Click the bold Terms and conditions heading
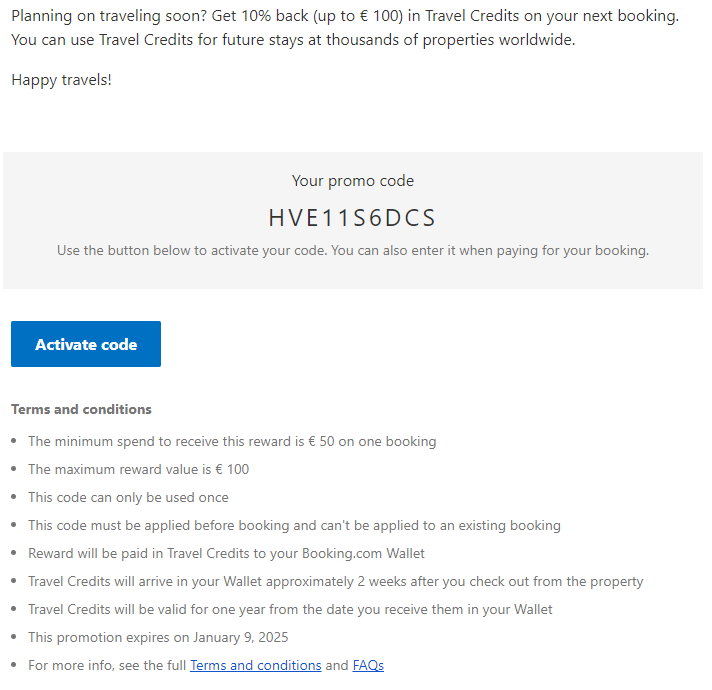The width and height of the screenshot is (712, 690). click(81, 409)
